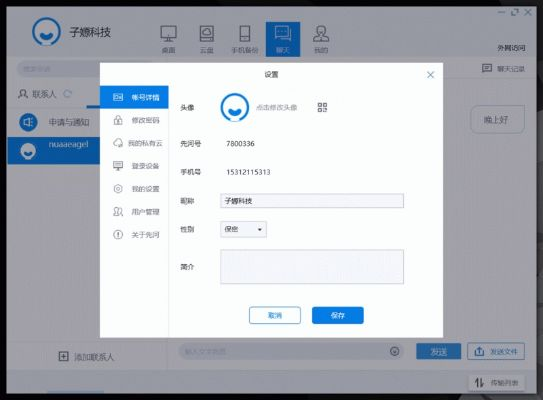Viewport: 543px width, 400px height.
Task: Show the QR code icon beside avatar
Action: click(x=322, y=107)
